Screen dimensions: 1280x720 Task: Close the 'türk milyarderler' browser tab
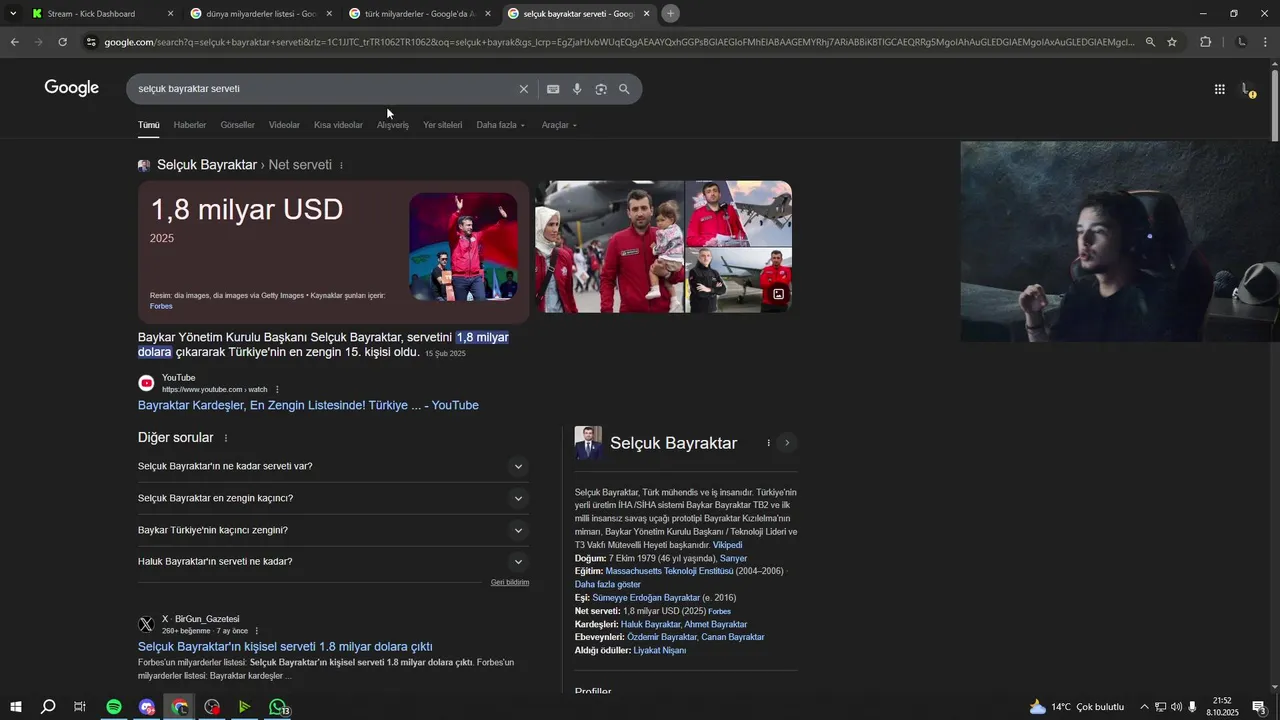(488, 14)
